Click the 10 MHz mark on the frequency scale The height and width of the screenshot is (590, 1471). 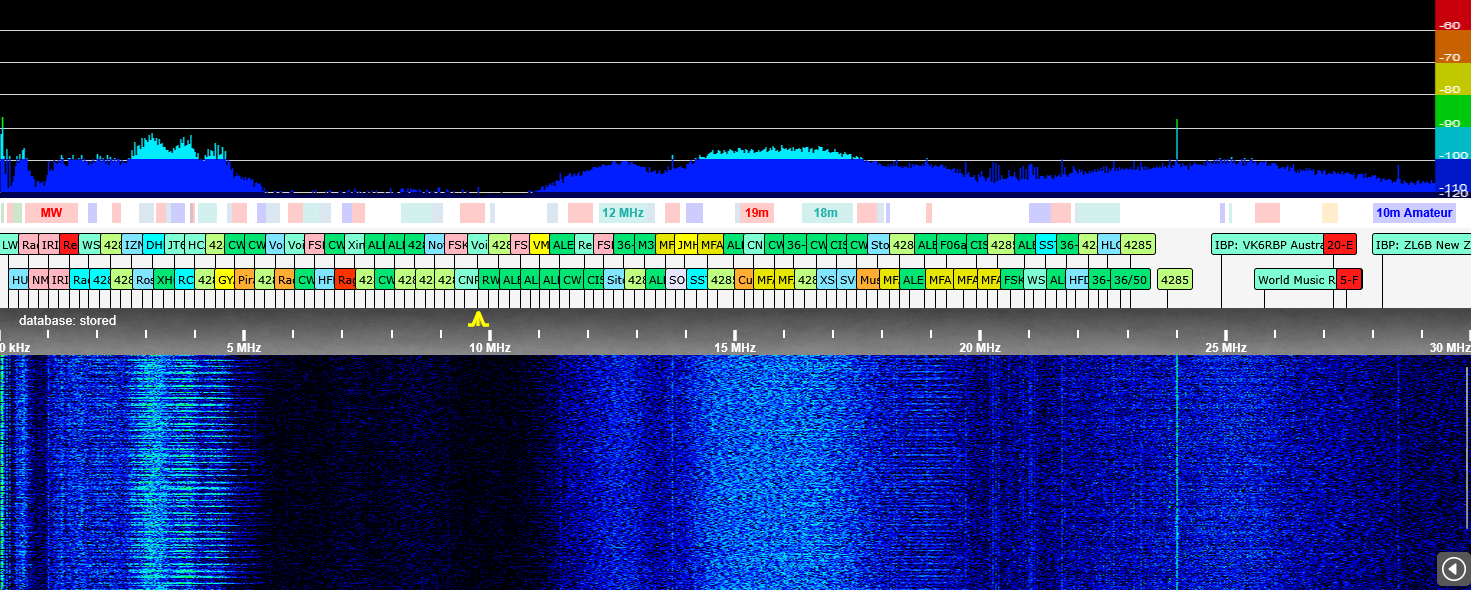click(489, 347)
